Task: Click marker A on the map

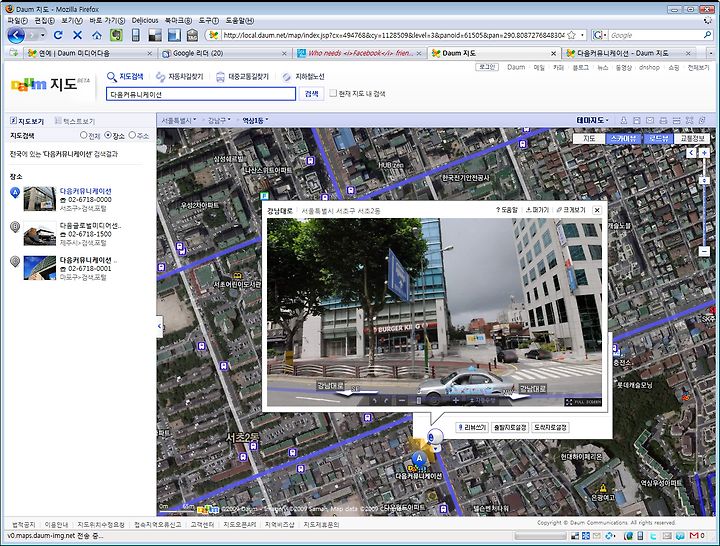Action: click(x=418, y=458)
